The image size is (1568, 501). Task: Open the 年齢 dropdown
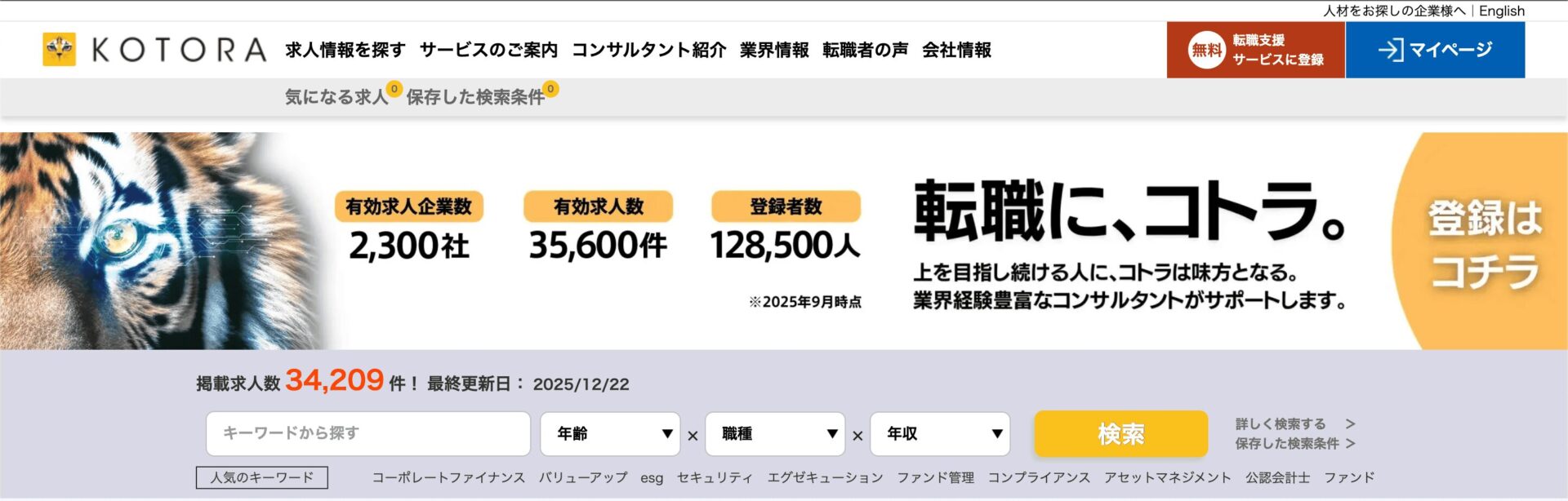coord(610,434)
